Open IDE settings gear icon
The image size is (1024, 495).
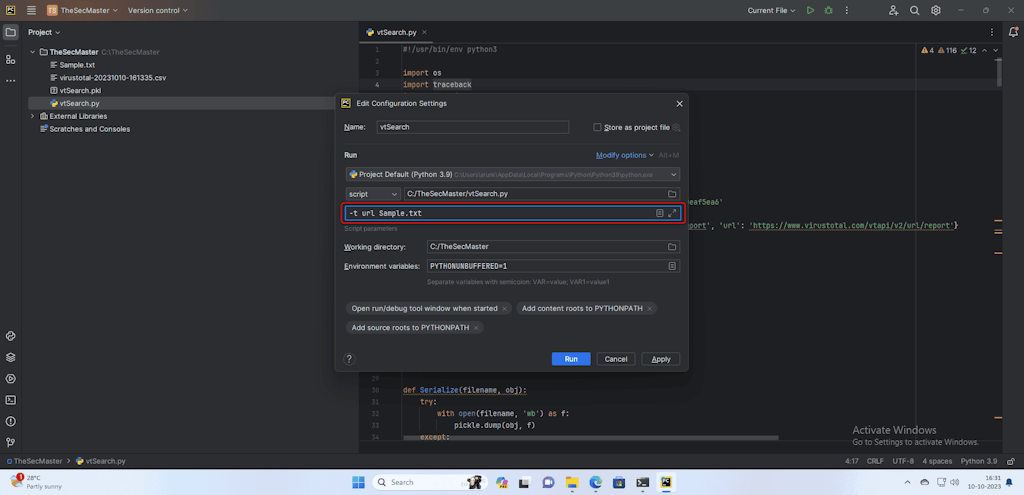point(936,10)
